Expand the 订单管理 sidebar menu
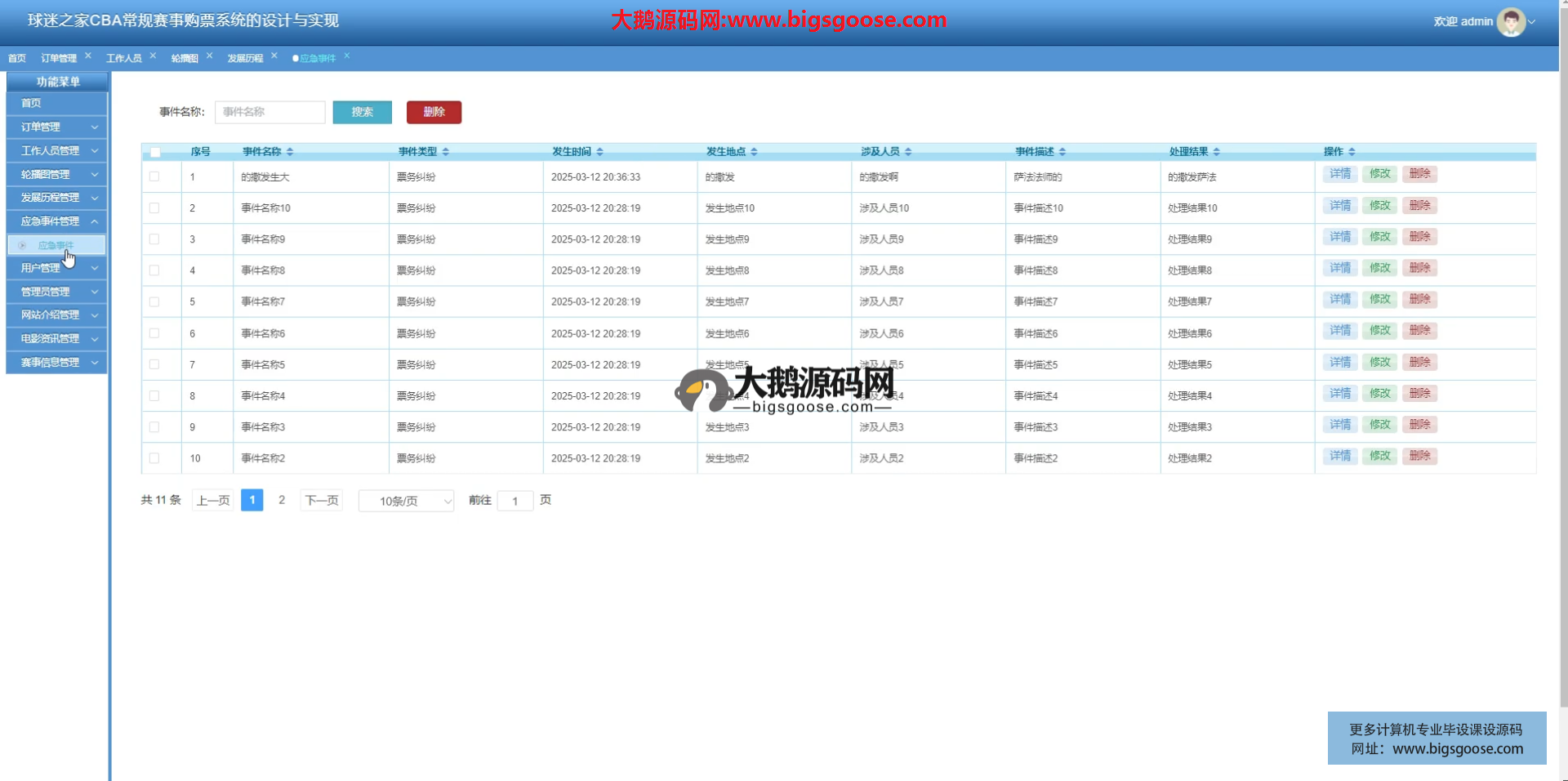Viewport: 1568px width, 781px height. click(x=56, y=127)
